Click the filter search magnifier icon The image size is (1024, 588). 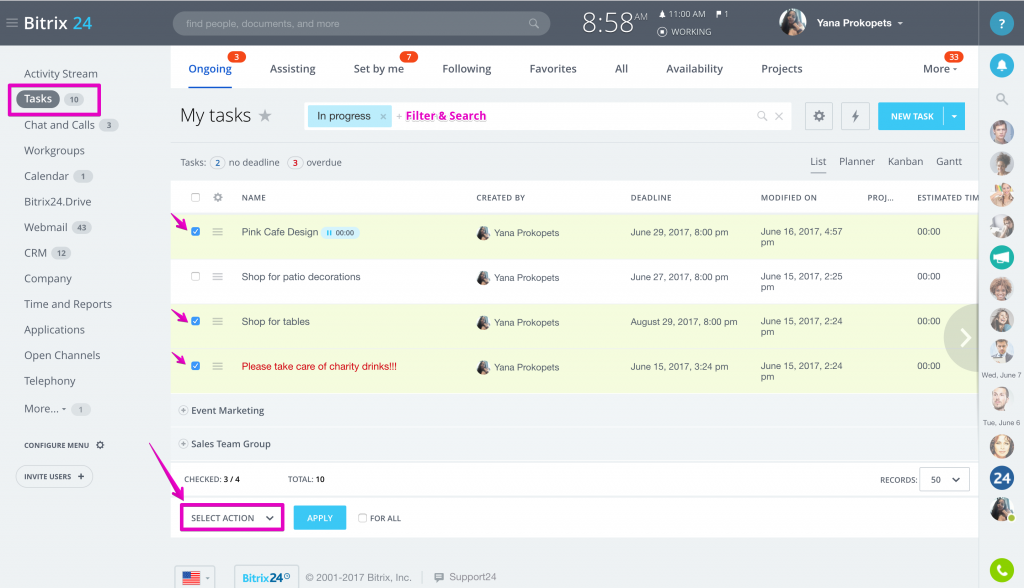(761, 116)
